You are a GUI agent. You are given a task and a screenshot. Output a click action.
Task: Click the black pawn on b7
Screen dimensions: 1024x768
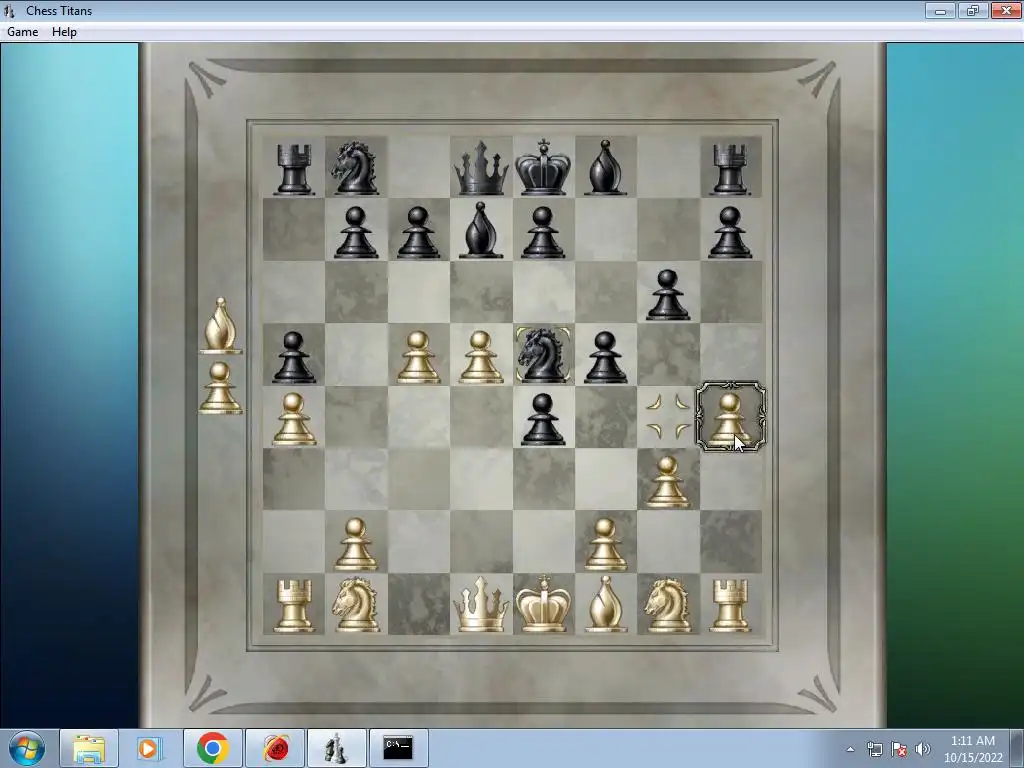(x=355, y=232)
